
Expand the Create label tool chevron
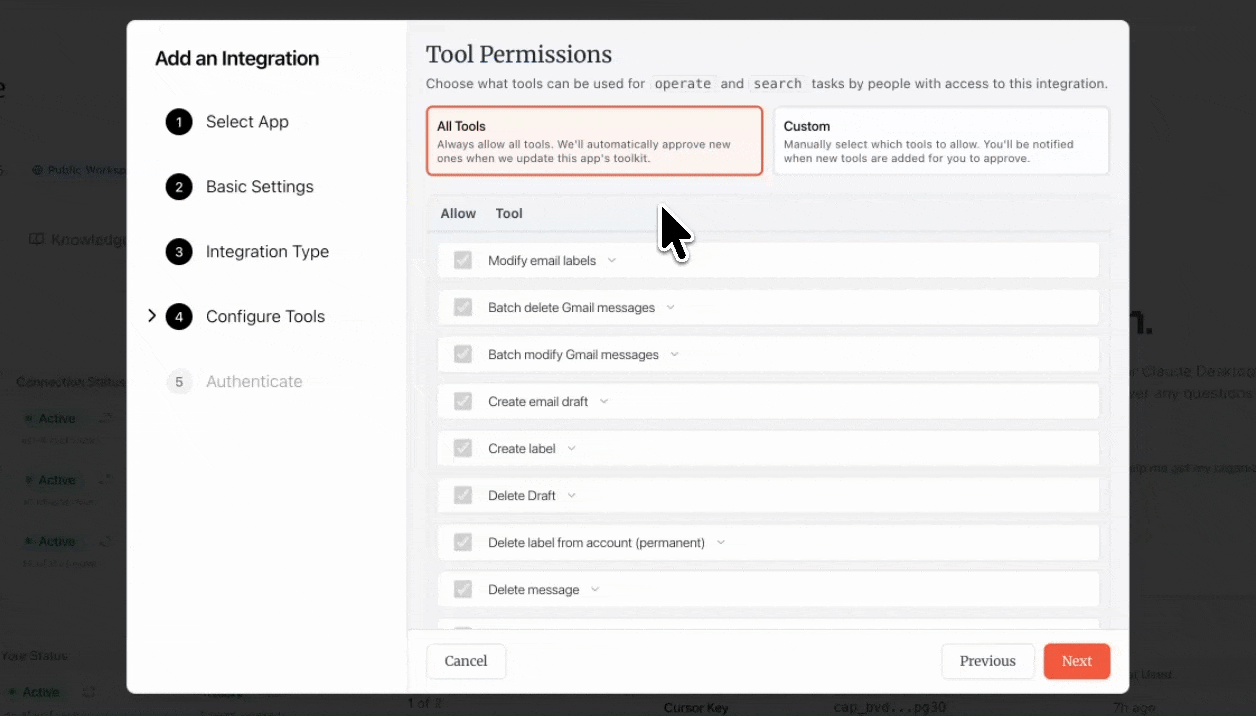[572, 449]
